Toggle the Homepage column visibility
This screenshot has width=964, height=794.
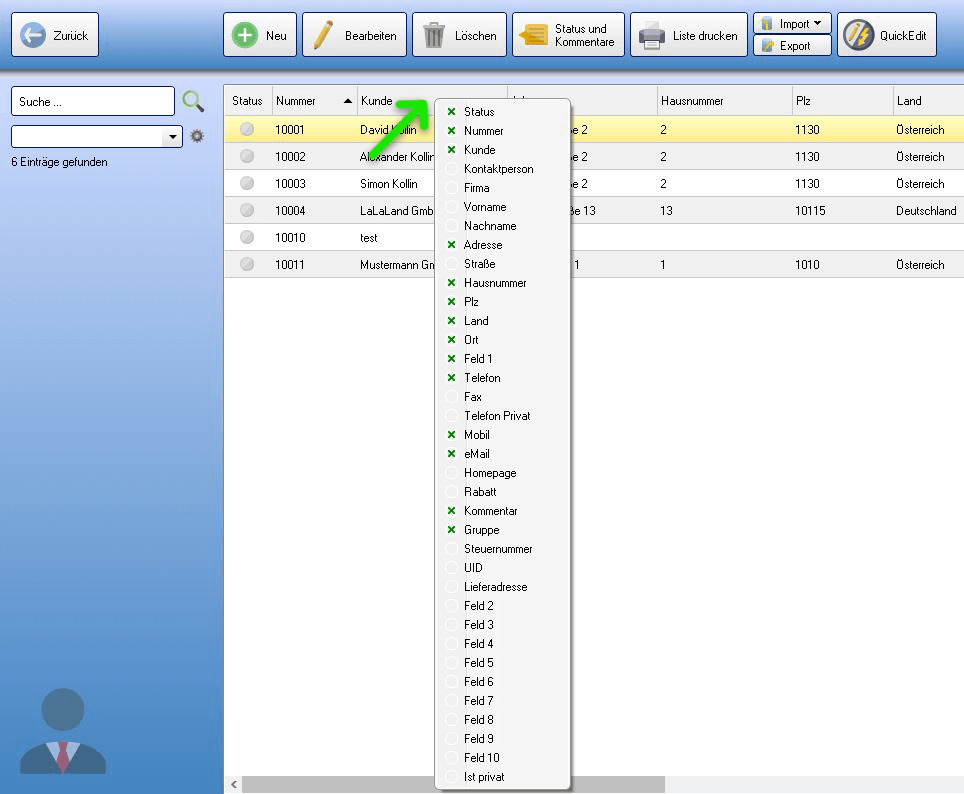point(489,473)
